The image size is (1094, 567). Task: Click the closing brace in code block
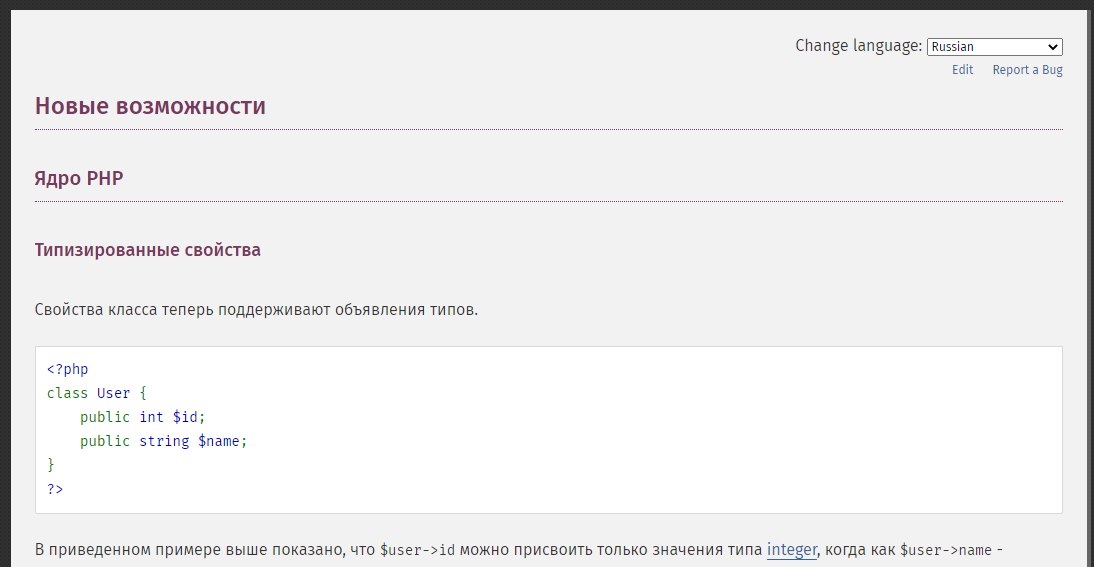tap(51, 465)
